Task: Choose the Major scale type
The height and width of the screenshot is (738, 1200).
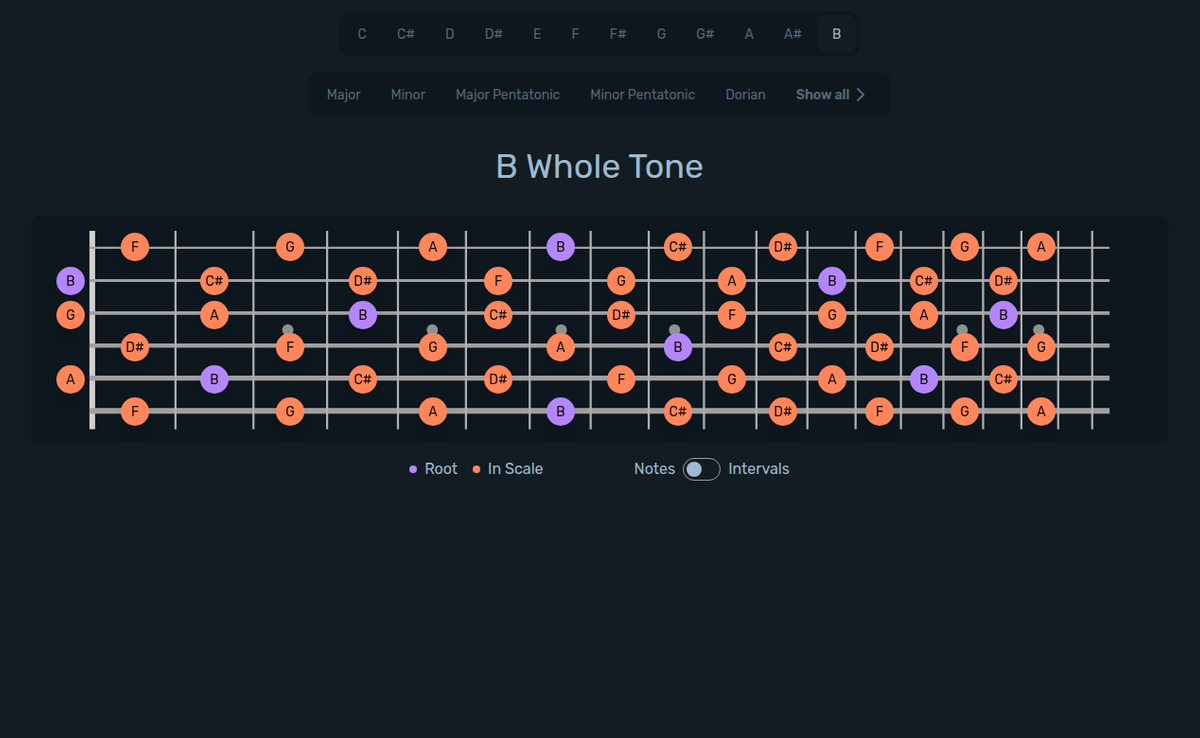Action: point(343,94)
